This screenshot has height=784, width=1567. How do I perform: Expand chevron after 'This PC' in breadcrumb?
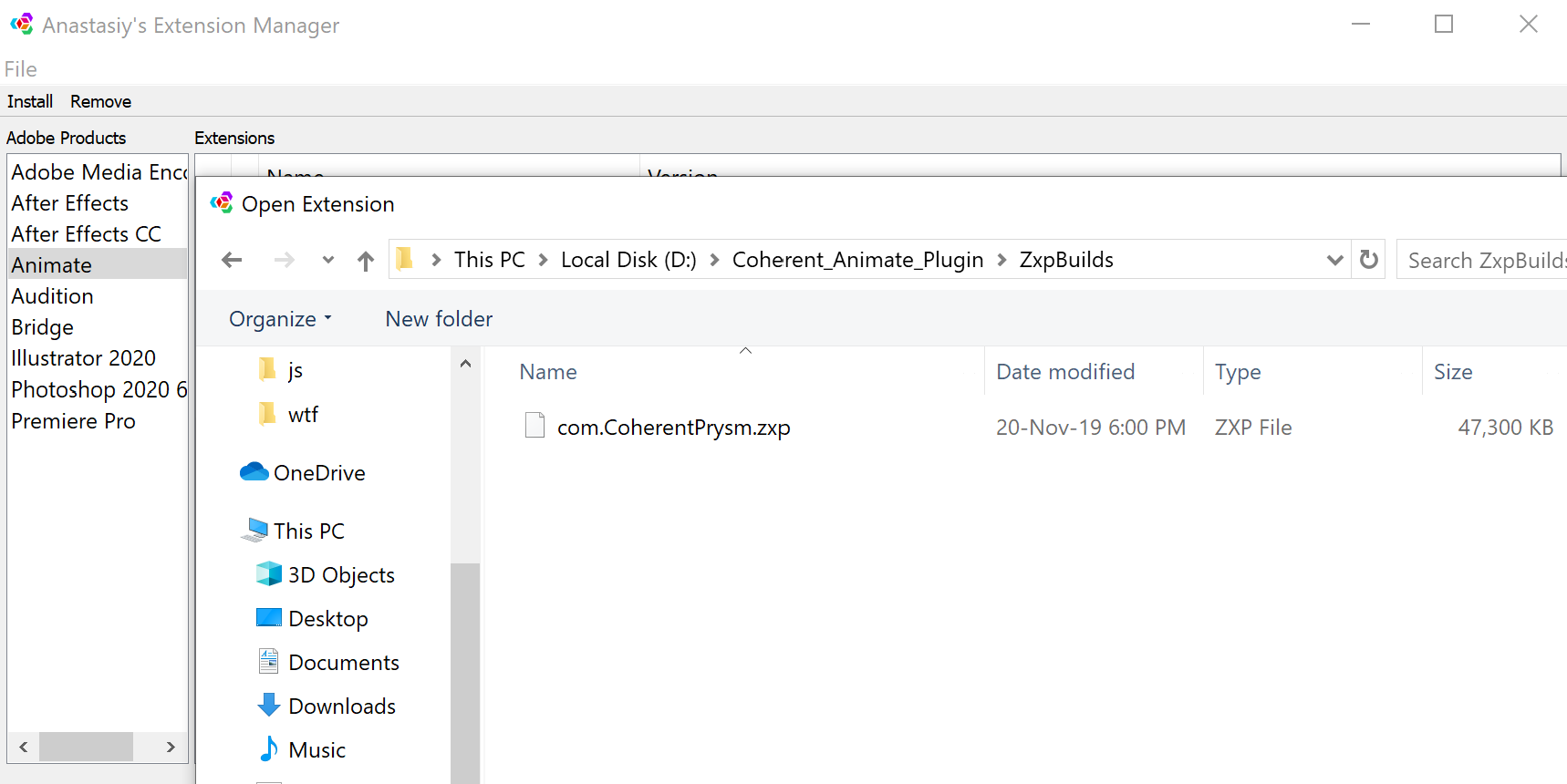click(x=544, y=261)
